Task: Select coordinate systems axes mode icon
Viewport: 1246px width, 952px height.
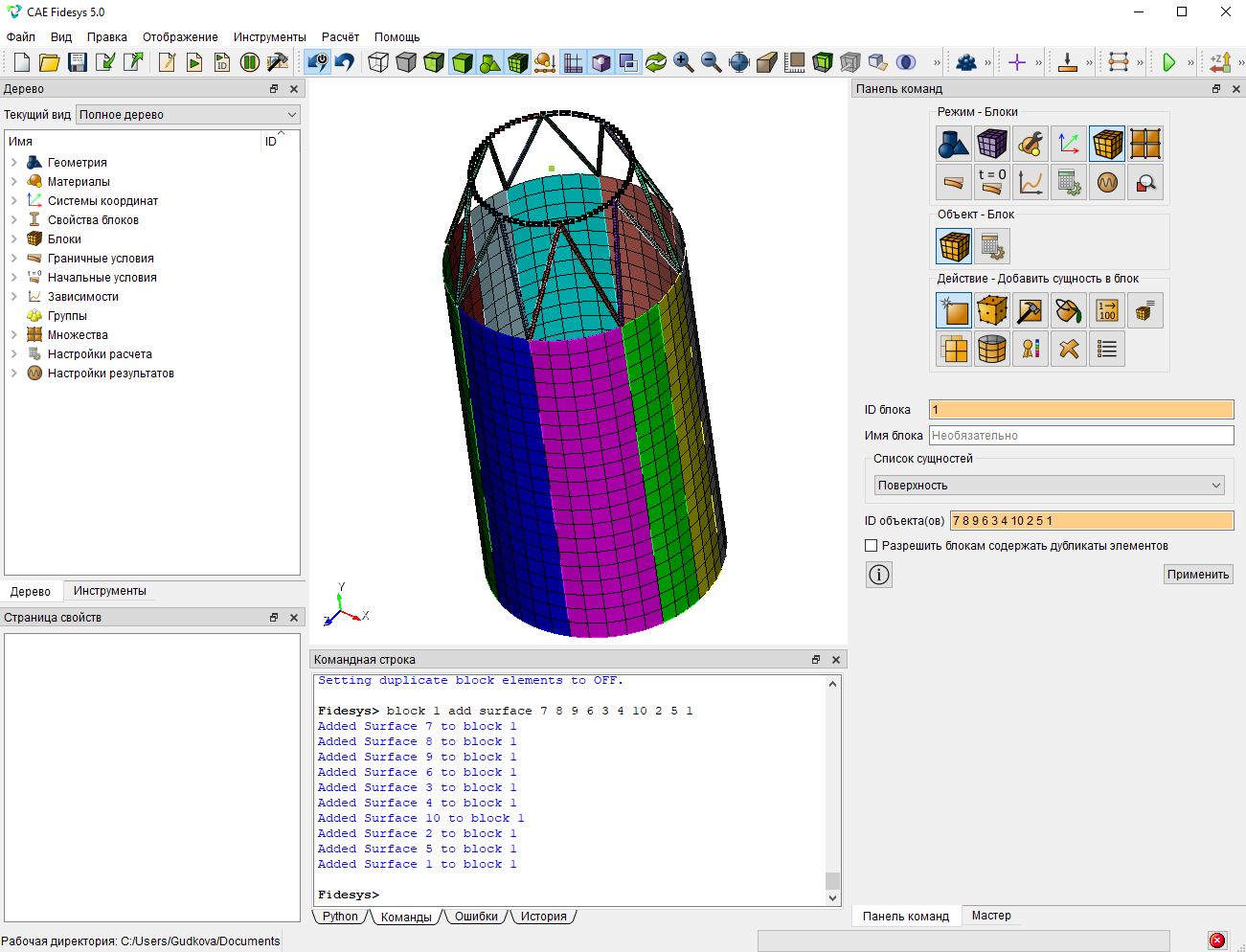Action: pos(1069,144)
